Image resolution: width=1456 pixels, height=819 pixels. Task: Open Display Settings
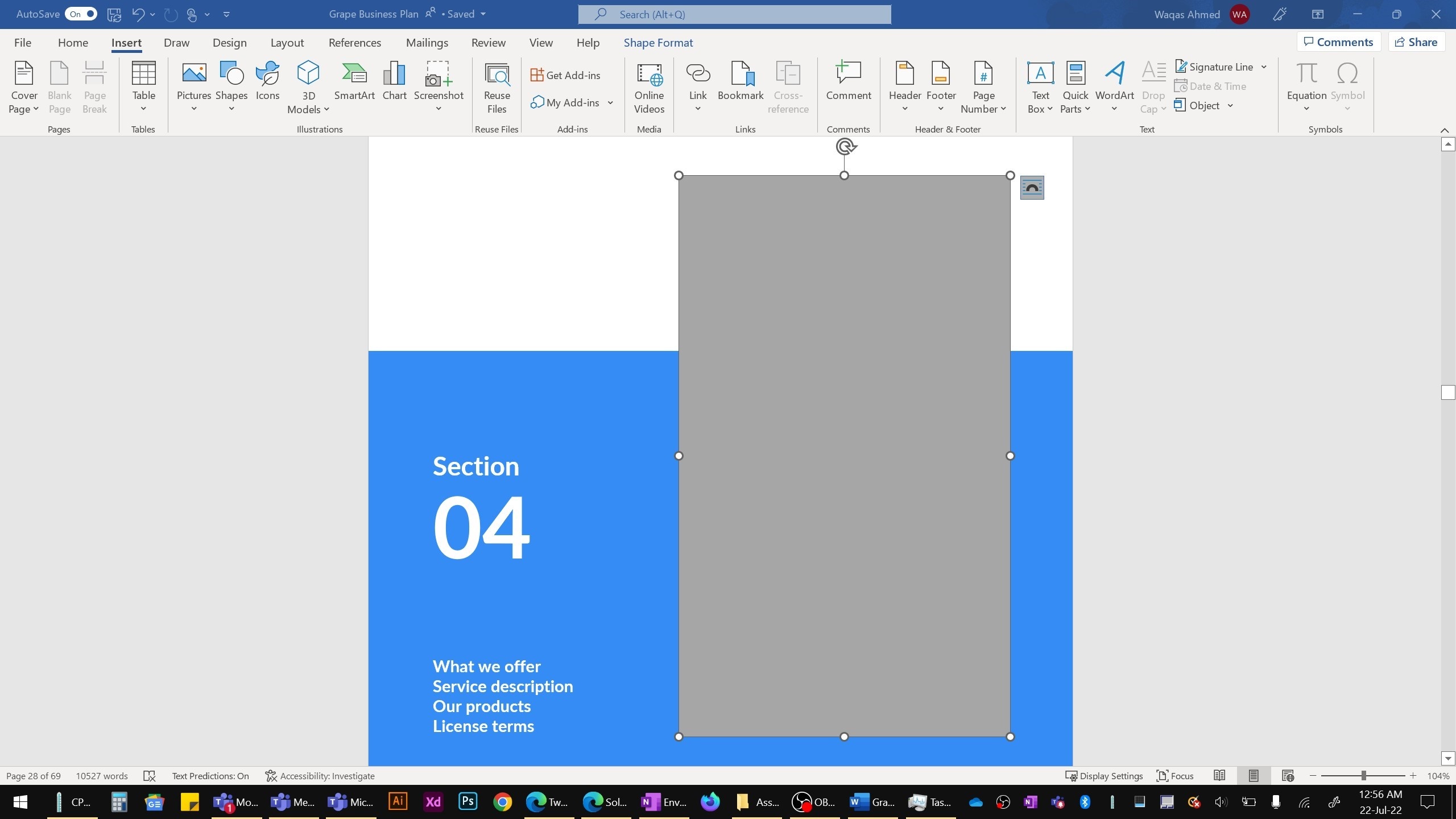[1104, 776]
